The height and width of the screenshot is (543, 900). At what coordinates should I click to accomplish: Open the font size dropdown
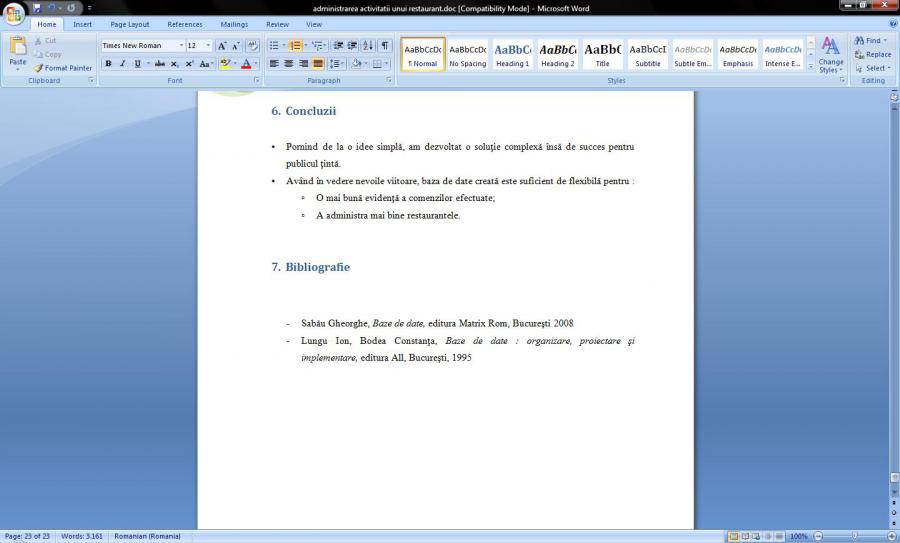point(208,46)
